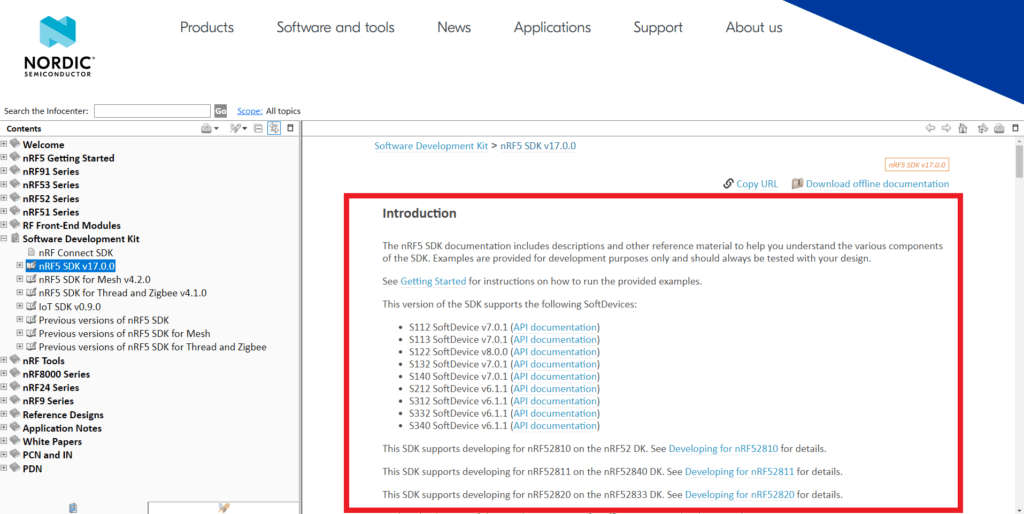
Task: Click Software Development Kit breadcrumb link
Action: point(431,146)
